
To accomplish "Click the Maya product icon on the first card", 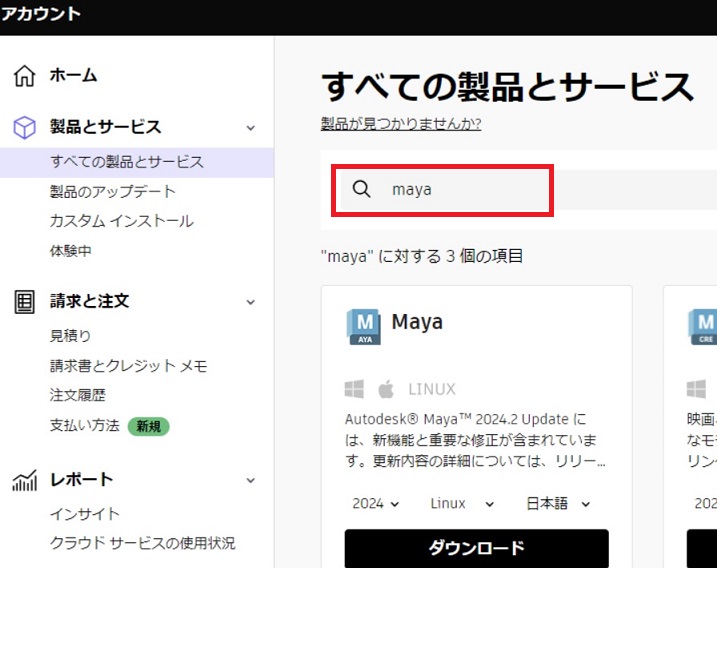I will [364, 327].
